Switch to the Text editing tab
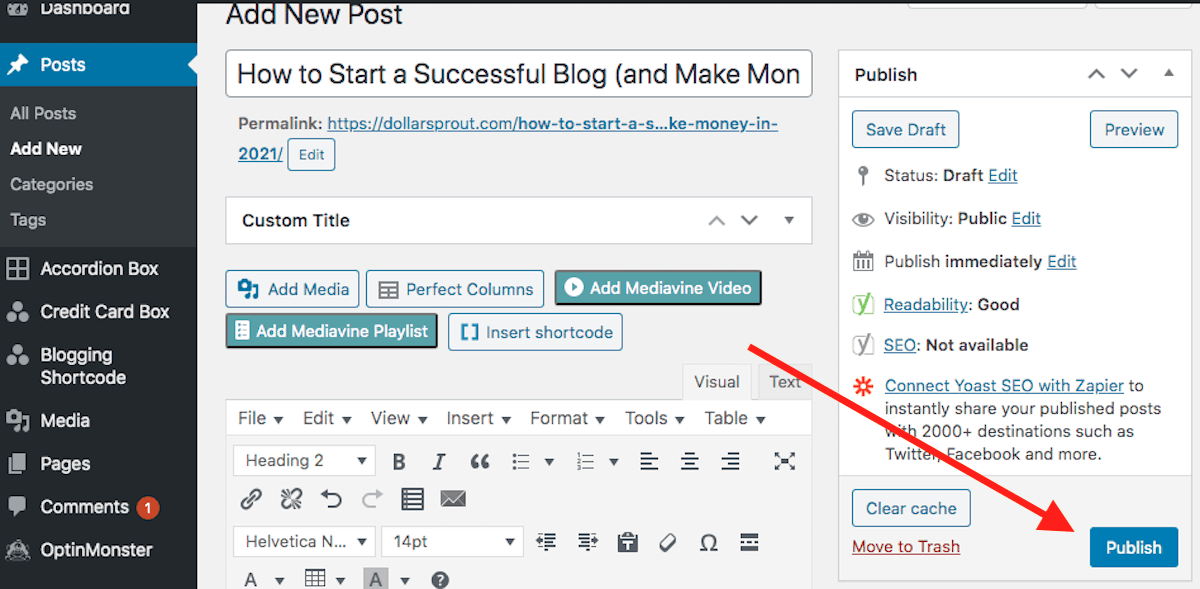Image resolution: width=1200 pixels, height=589 pixels. (784, 381)
